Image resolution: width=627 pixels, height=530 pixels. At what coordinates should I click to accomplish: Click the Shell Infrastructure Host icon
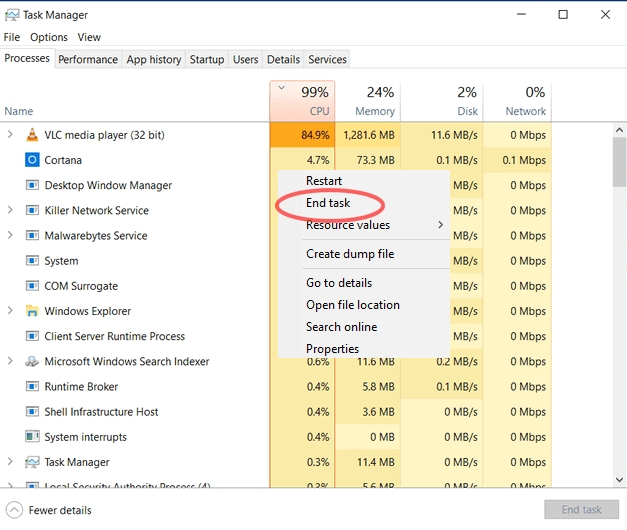click(32, 412)
